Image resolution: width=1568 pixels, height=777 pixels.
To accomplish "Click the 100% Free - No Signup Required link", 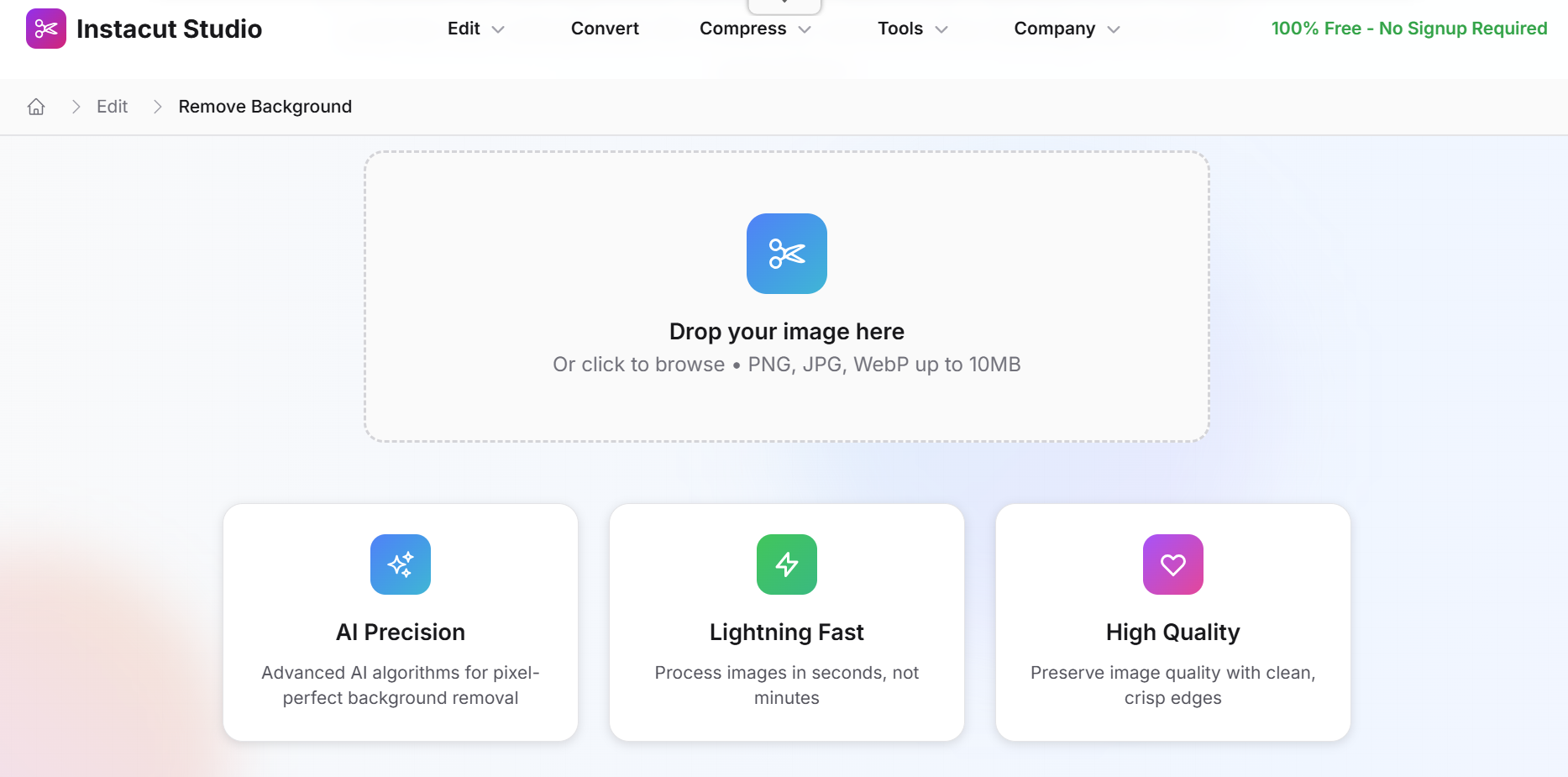I will (1408, 28).
